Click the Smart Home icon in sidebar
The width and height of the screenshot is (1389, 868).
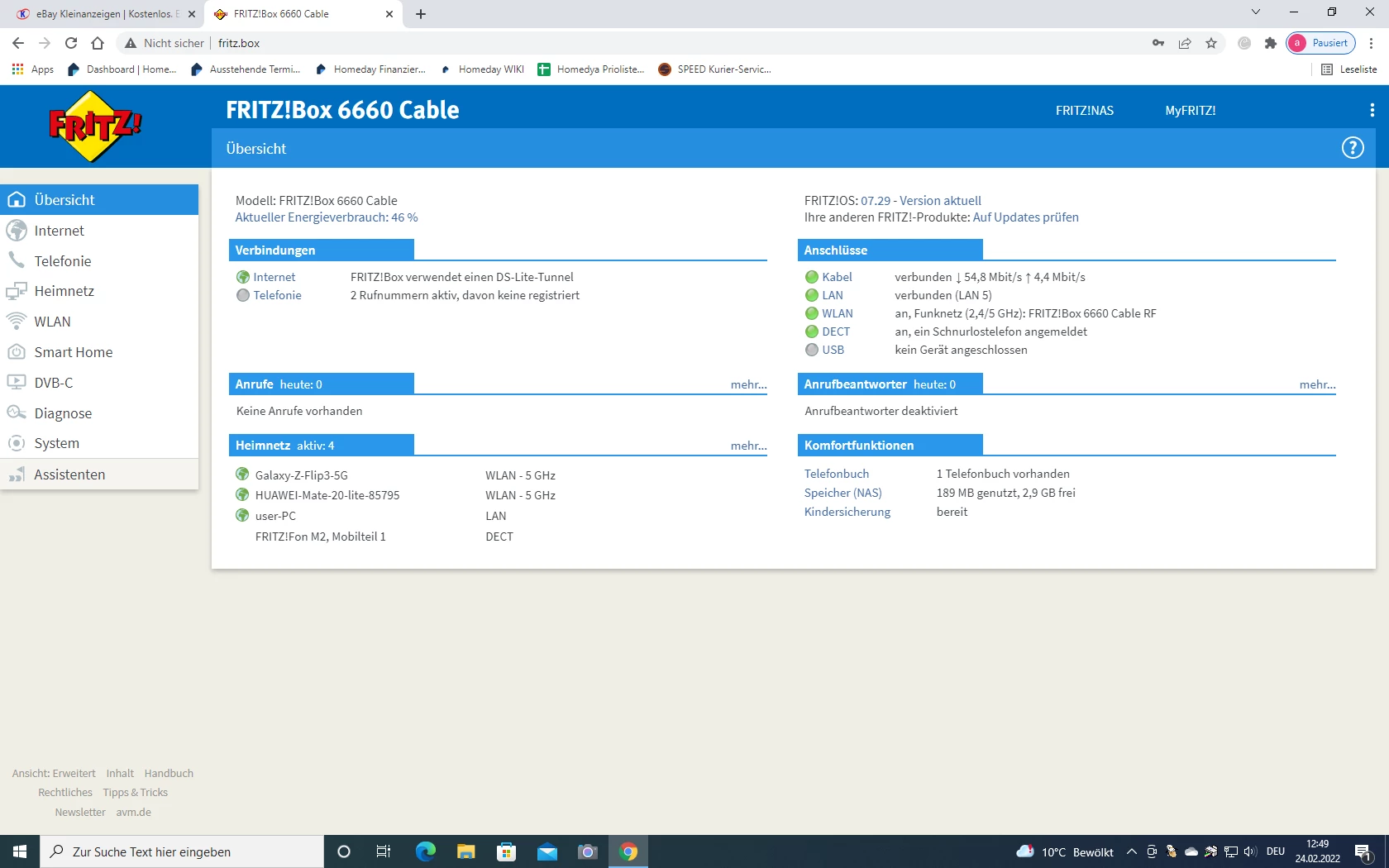(17, 352)
